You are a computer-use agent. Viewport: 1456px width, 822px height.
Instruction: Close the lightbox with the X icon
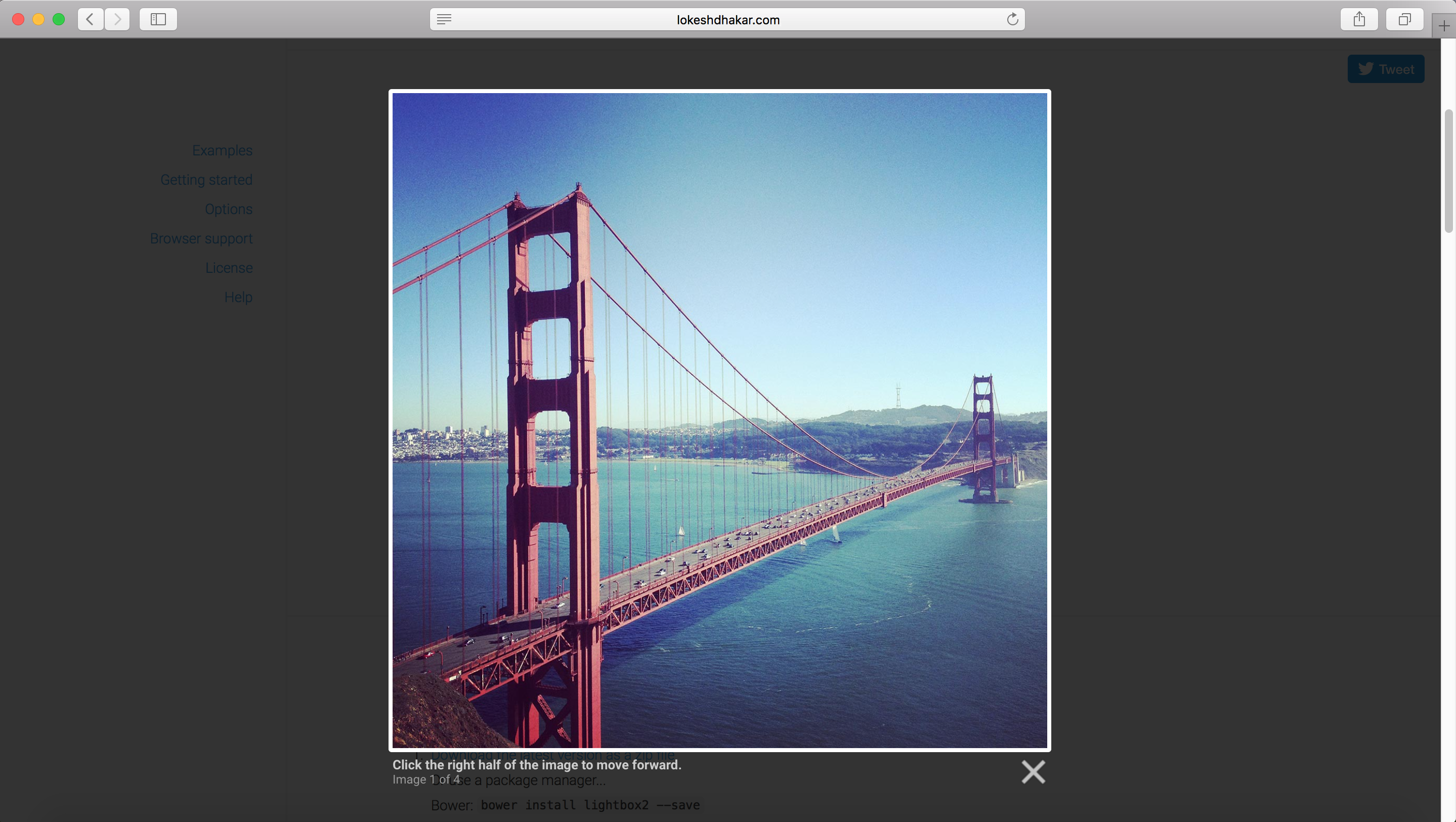click(1033, 772)
